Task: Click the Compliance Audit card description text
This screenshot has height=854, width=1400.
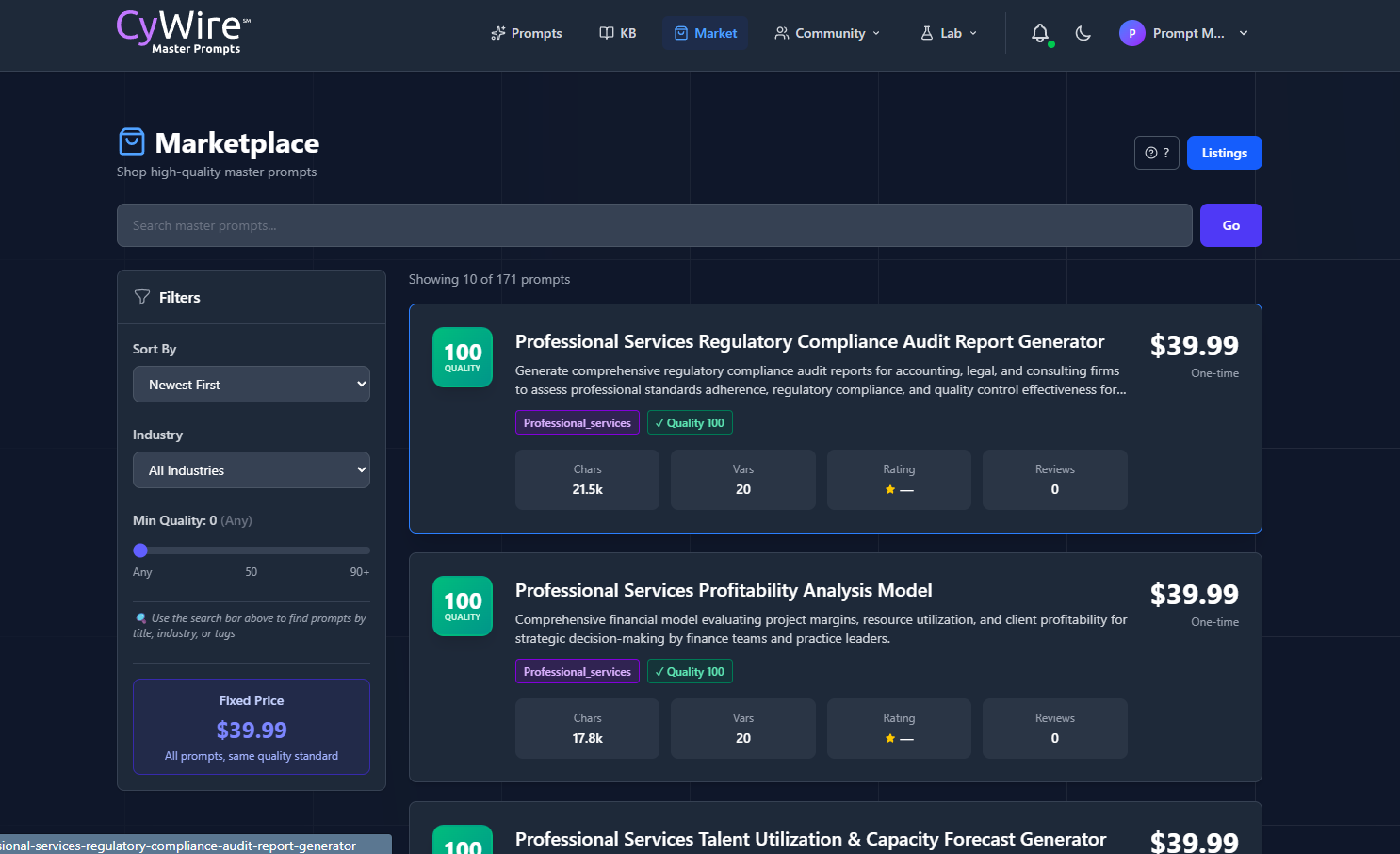Action: 821,380
